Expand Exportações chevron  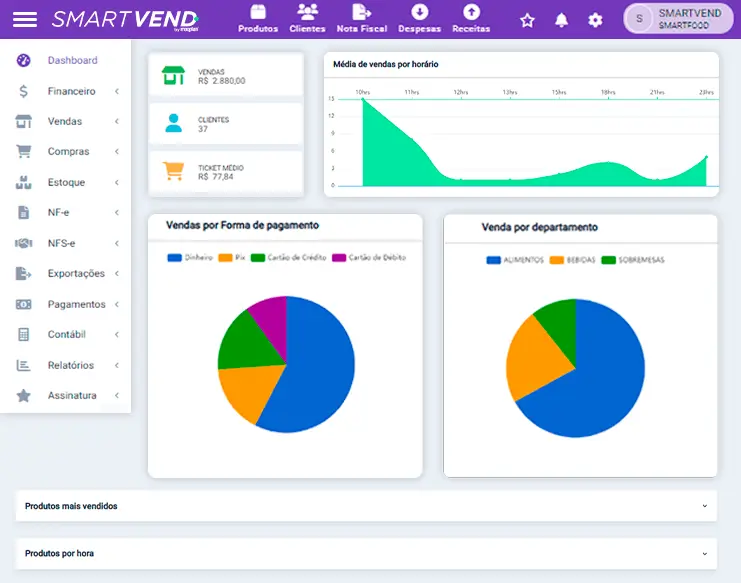117,274
